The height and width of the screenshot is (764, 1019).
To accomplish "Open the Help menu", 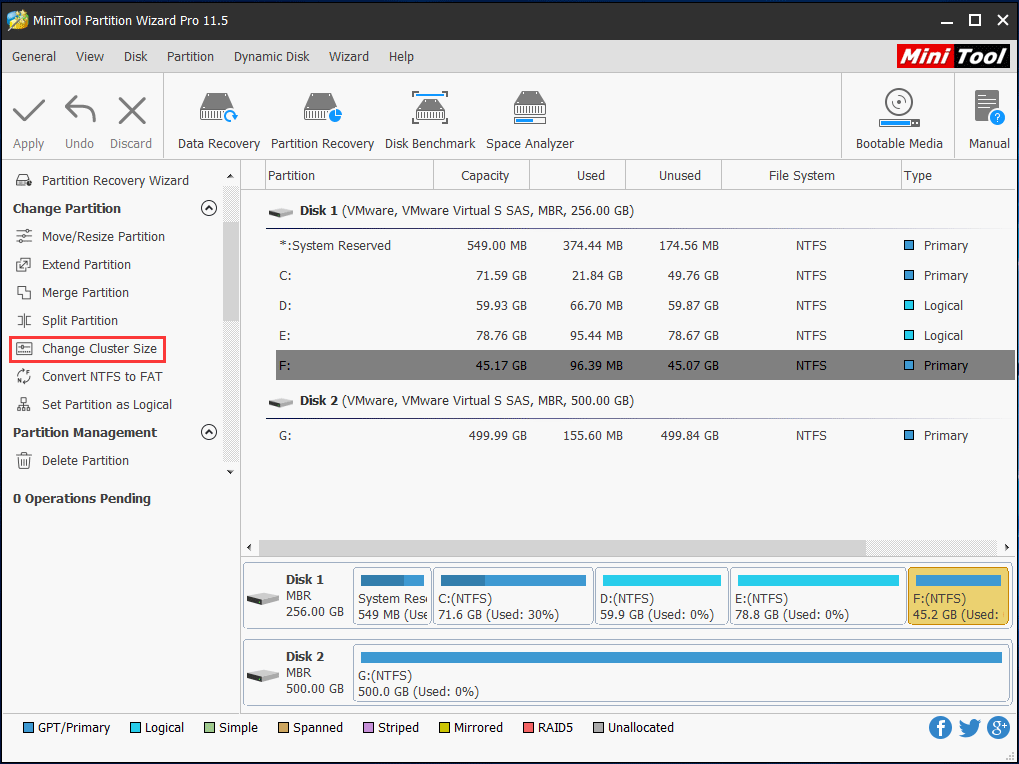I will [x=402, y=57].
